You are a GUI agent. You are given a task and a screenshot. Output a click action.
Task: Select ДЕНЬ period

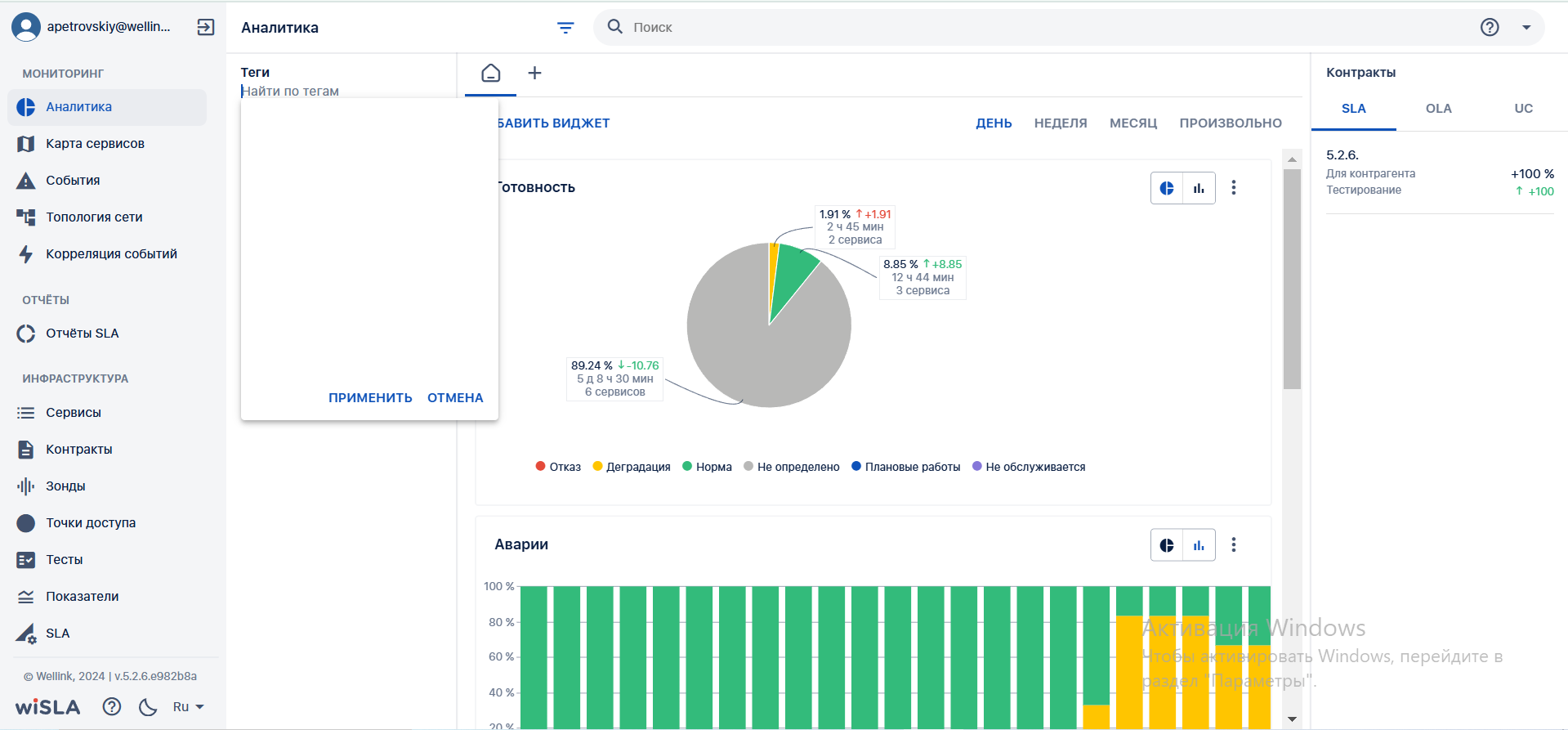(x=994, y=123)
